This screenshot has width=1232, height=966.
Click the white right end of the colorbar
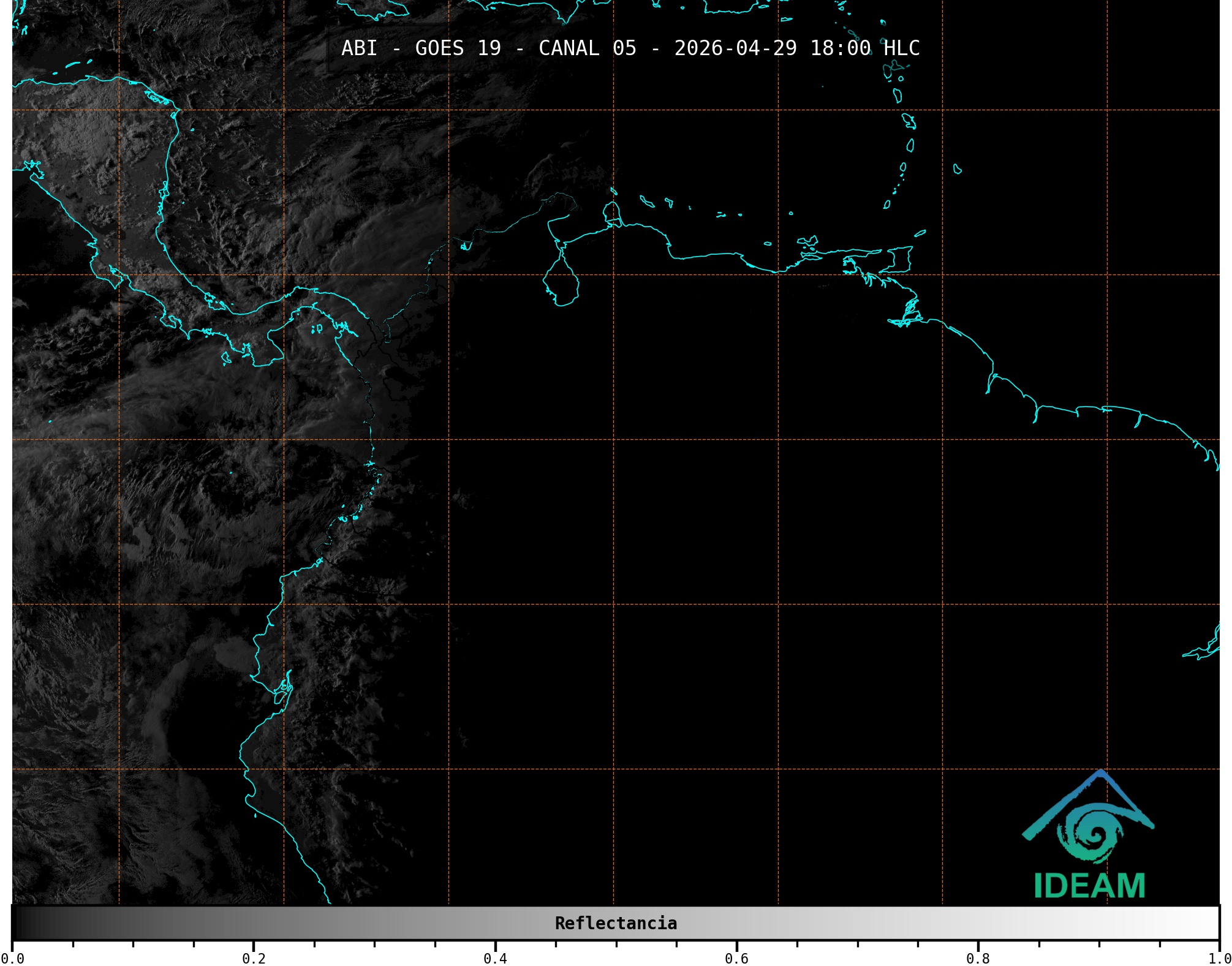(1212, 923)
